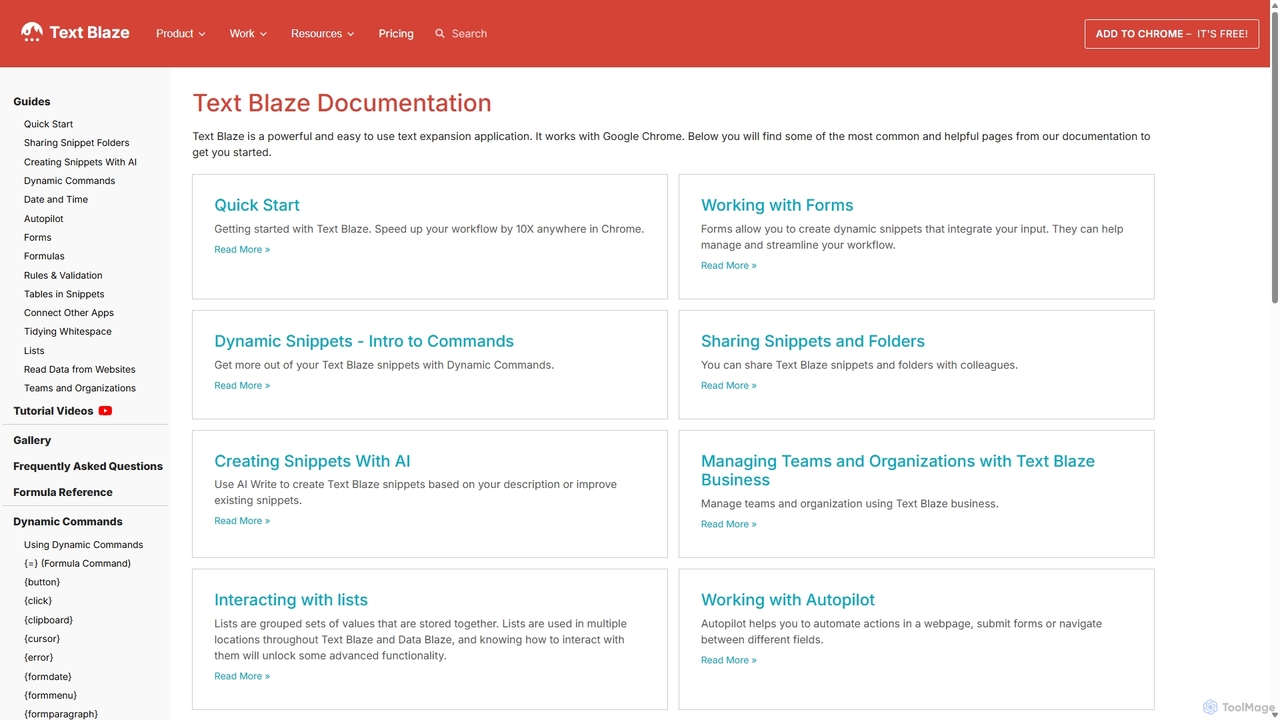Open the Formula Reference section

pos(63,492)
